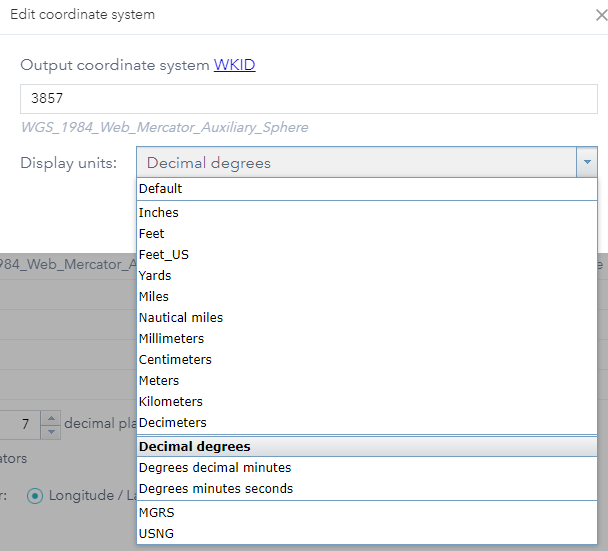The width and height of the screenshot is (608, 551).
Task: Click the output coordinate system WKID field
Action: (x=308, y=101)
